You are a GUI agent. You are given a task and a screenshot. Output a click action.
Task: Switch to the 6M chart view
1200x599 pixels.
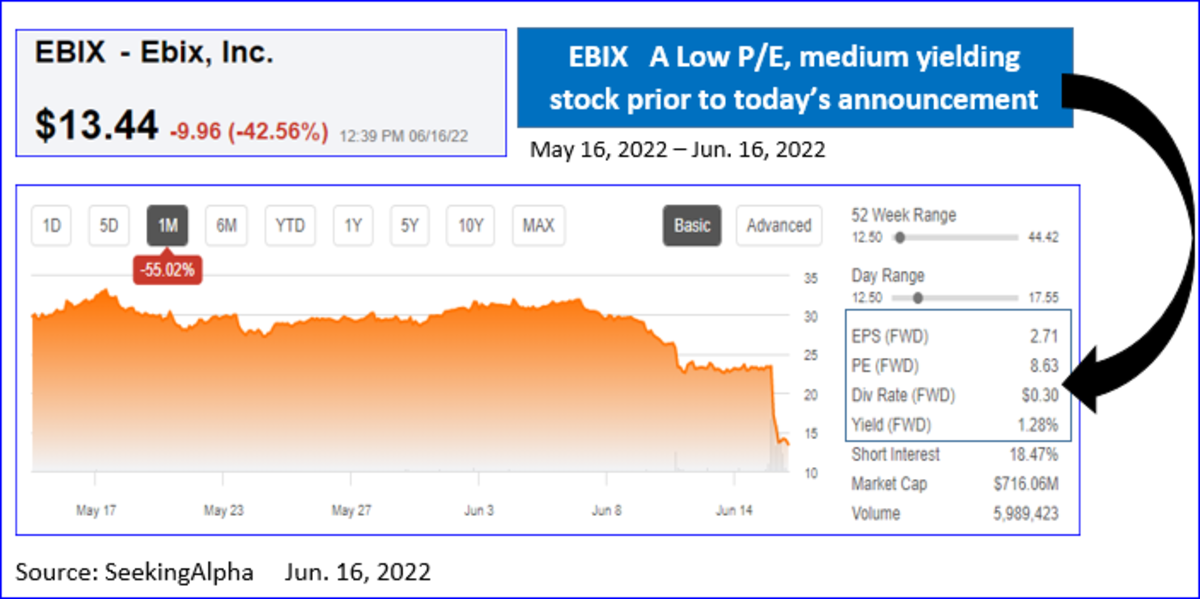[x=226, y=225]
